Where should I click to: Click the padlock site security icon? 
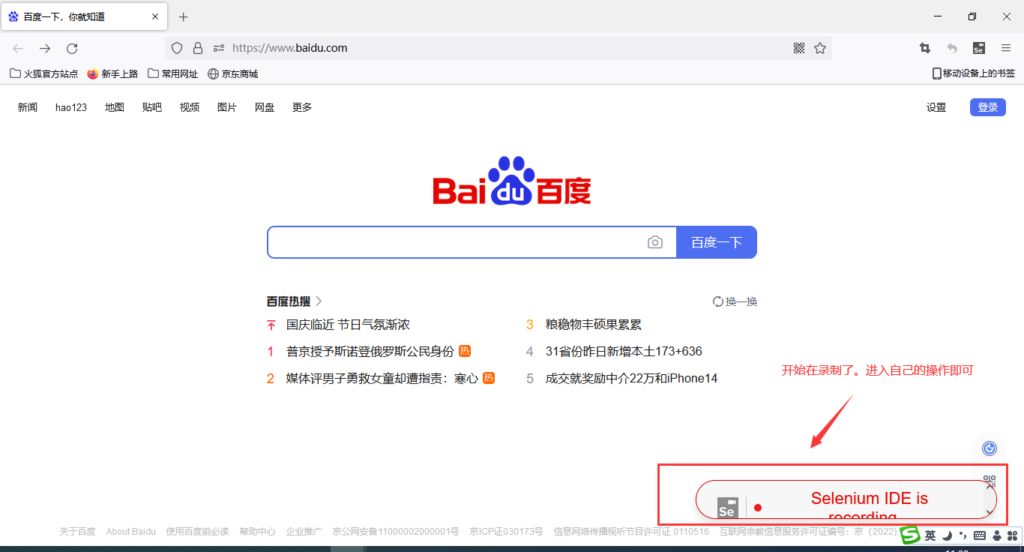(197, 48)
